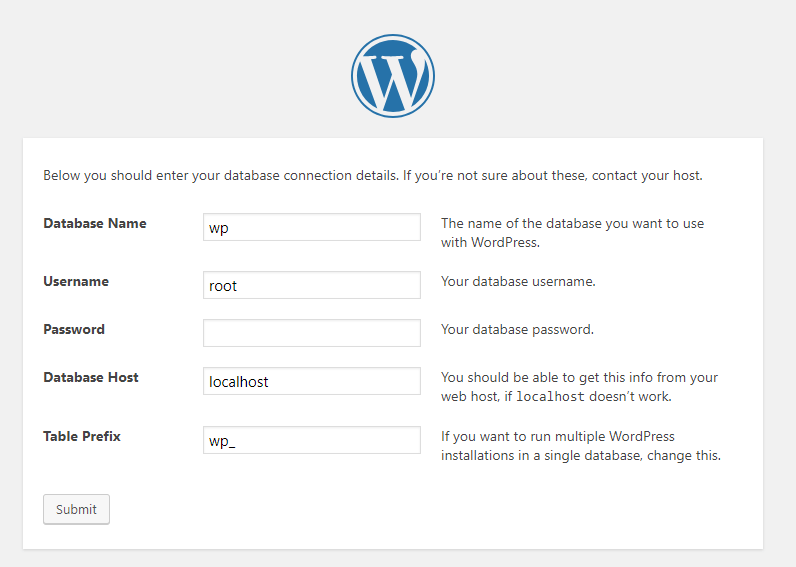The height and width of the screenshot is (567, 796).
Task: Click the WordPress logo at the top
Action: (x=392, y=76)
